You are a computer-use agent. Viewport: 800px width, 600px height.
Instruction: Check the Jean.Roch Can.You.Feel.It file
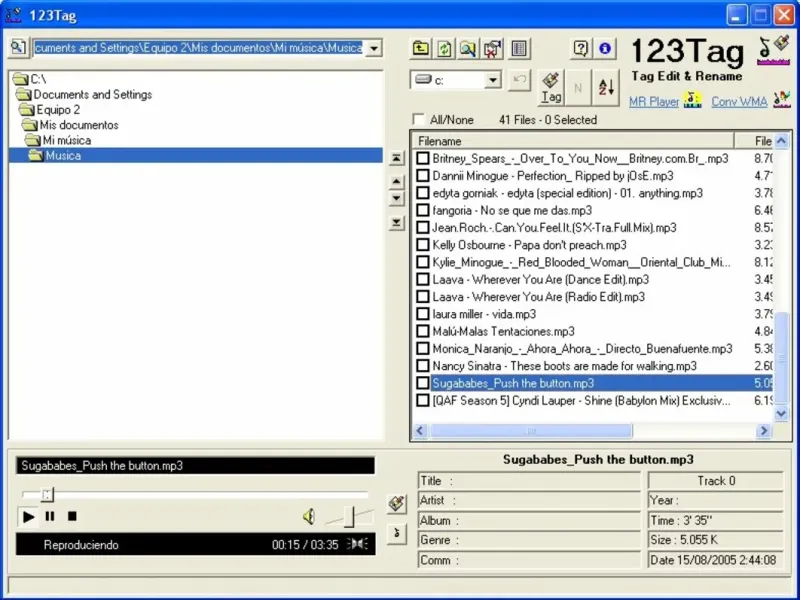click(x=422, y=228)
